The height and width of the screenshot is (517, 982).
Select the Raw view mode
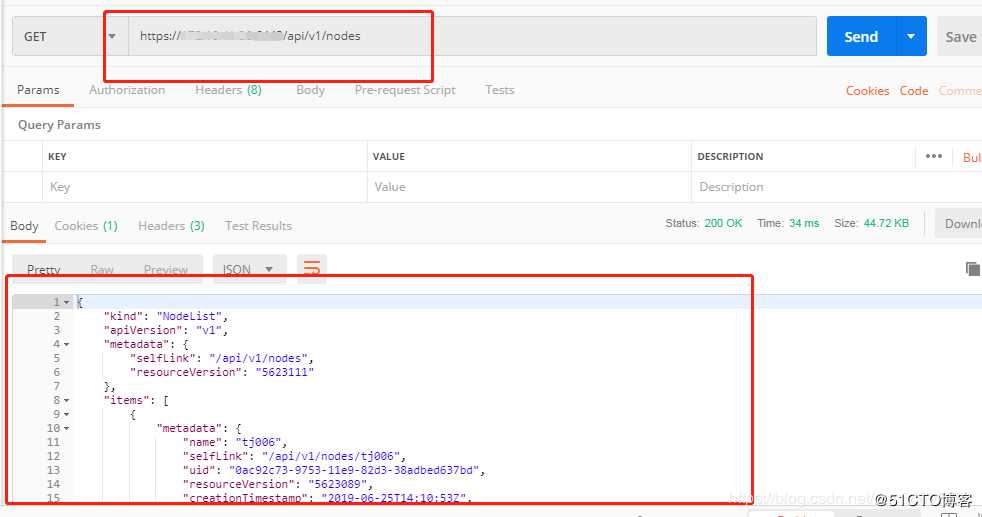tap(102, 270)
